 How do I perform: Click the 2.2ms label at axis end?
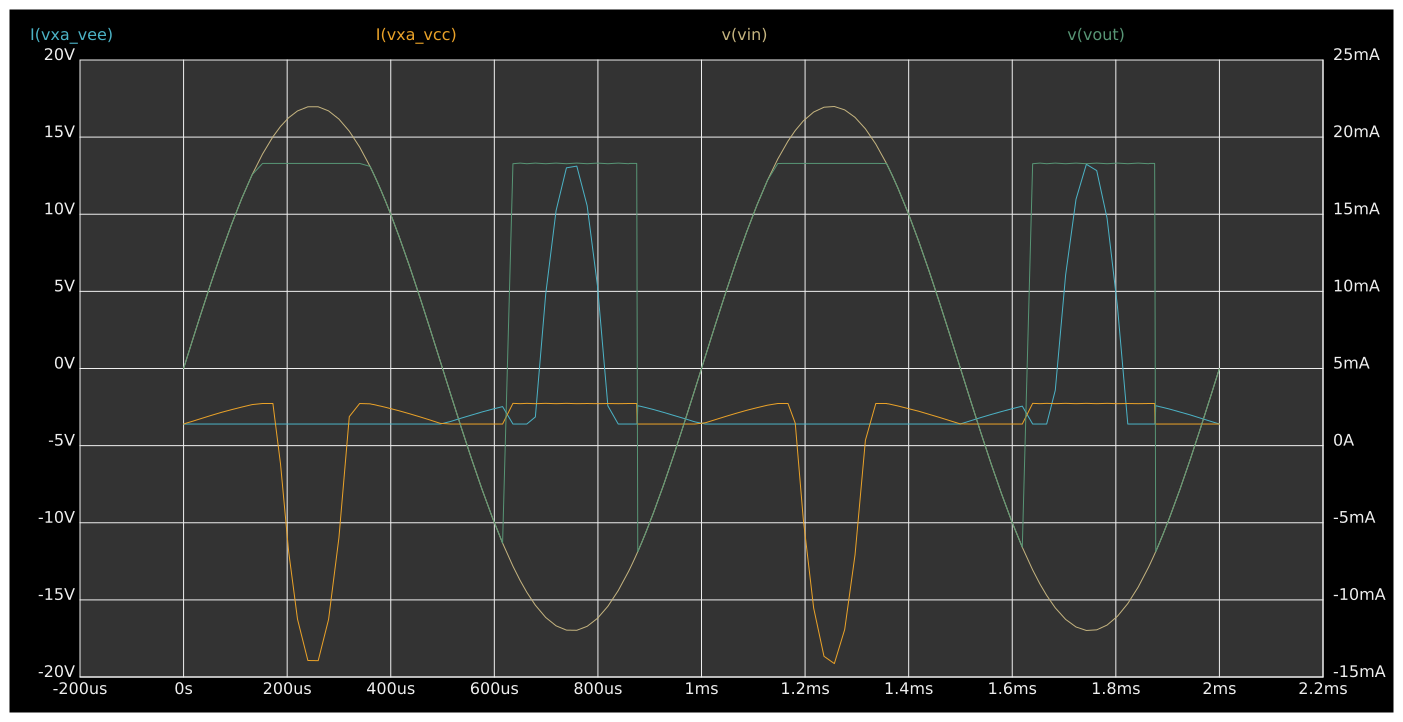pos(1322,689)
